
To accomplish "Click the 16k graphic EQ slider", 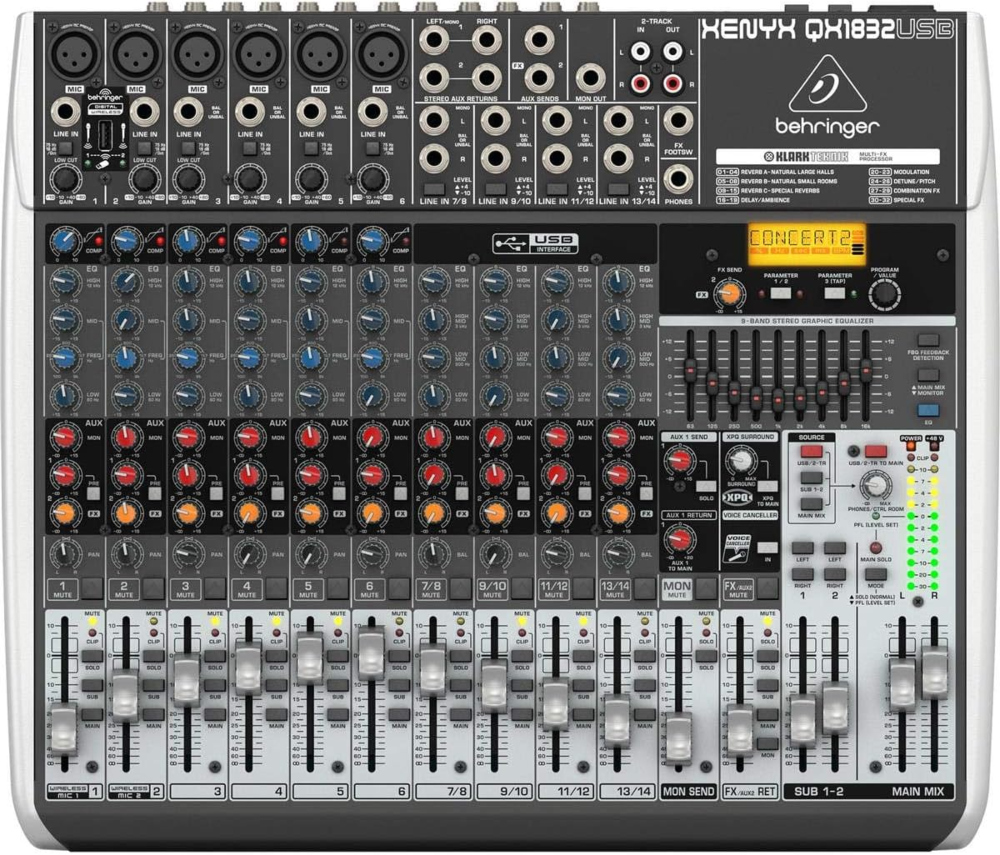I will (865, 370).
